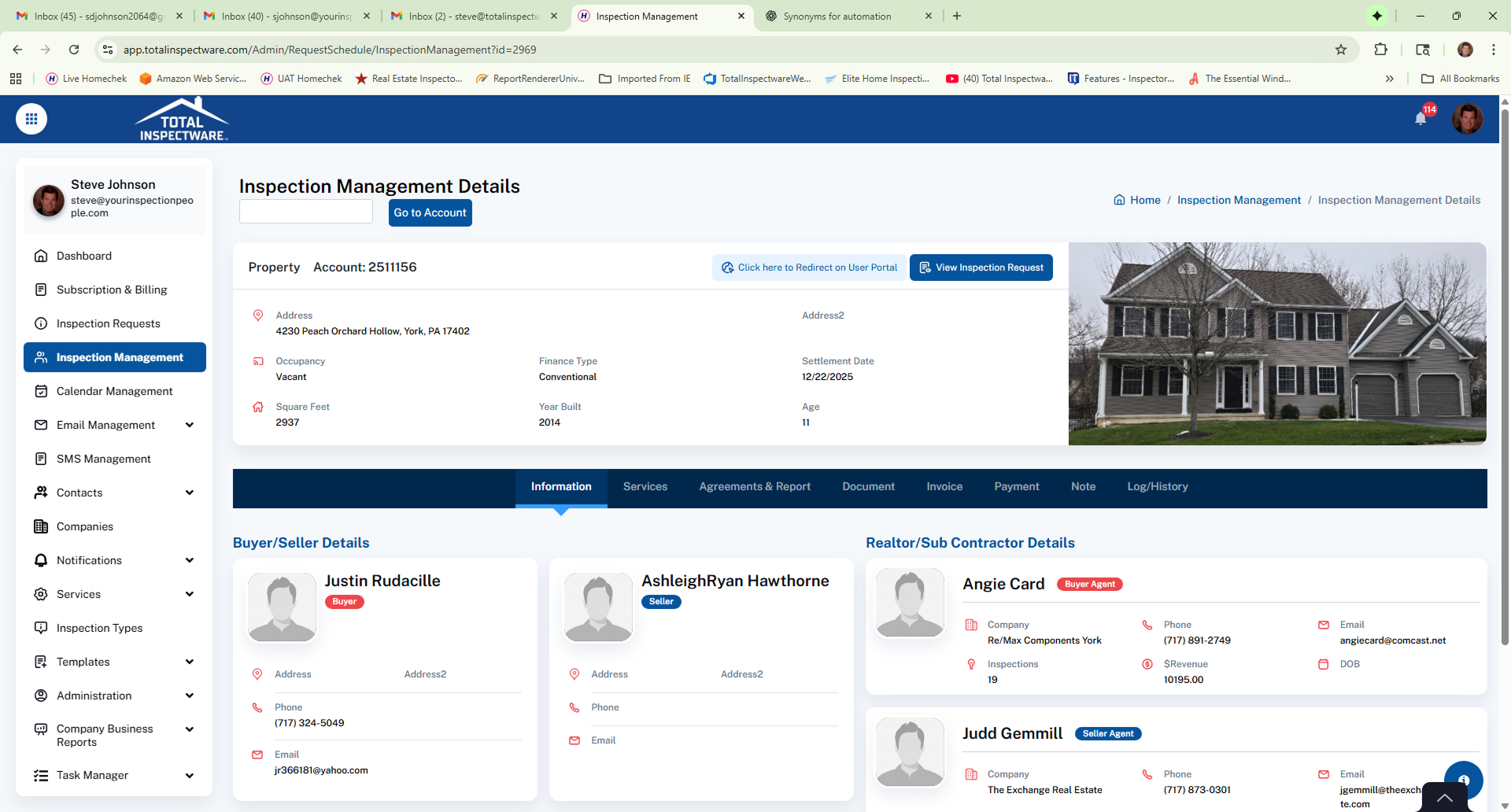Click the Companies building icon
The image size is (1511, 812).
coord(41,526)
